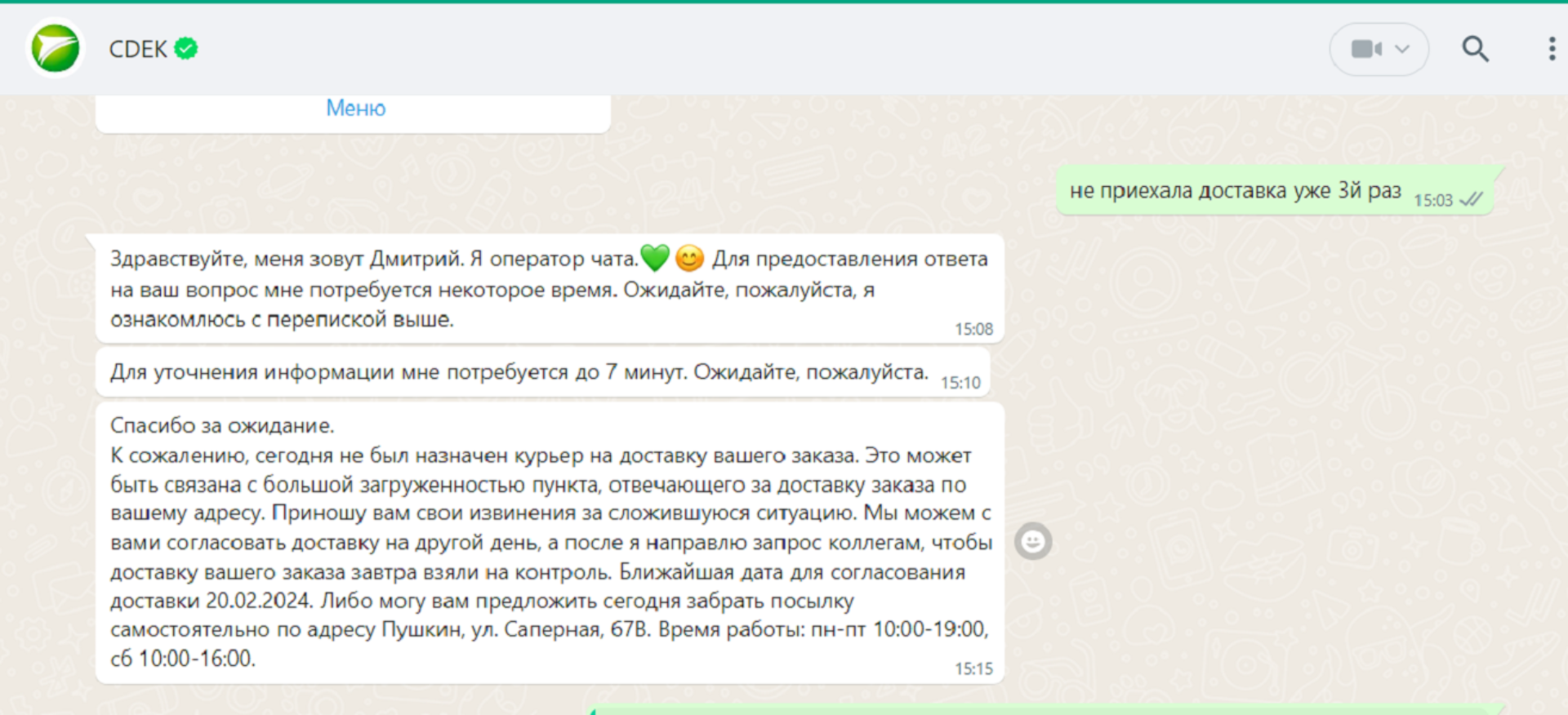Click the 15:15 timestamp on the long message
The image size is (1568, 715).
pyautogui.click(x=974, y=668)
